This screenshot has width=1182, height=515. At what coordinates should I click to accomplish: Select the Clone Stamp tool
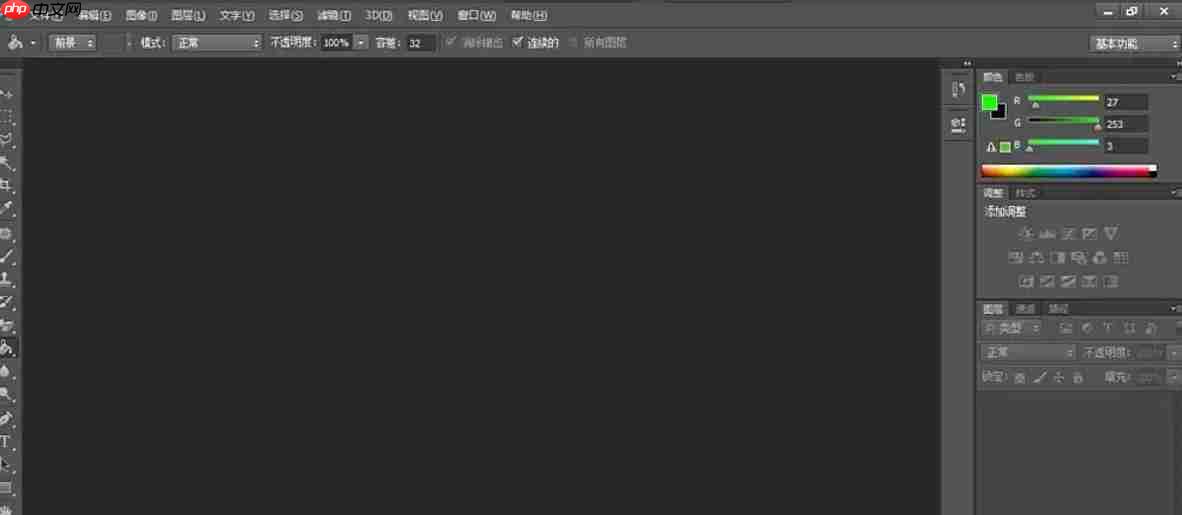pos(7,279)
